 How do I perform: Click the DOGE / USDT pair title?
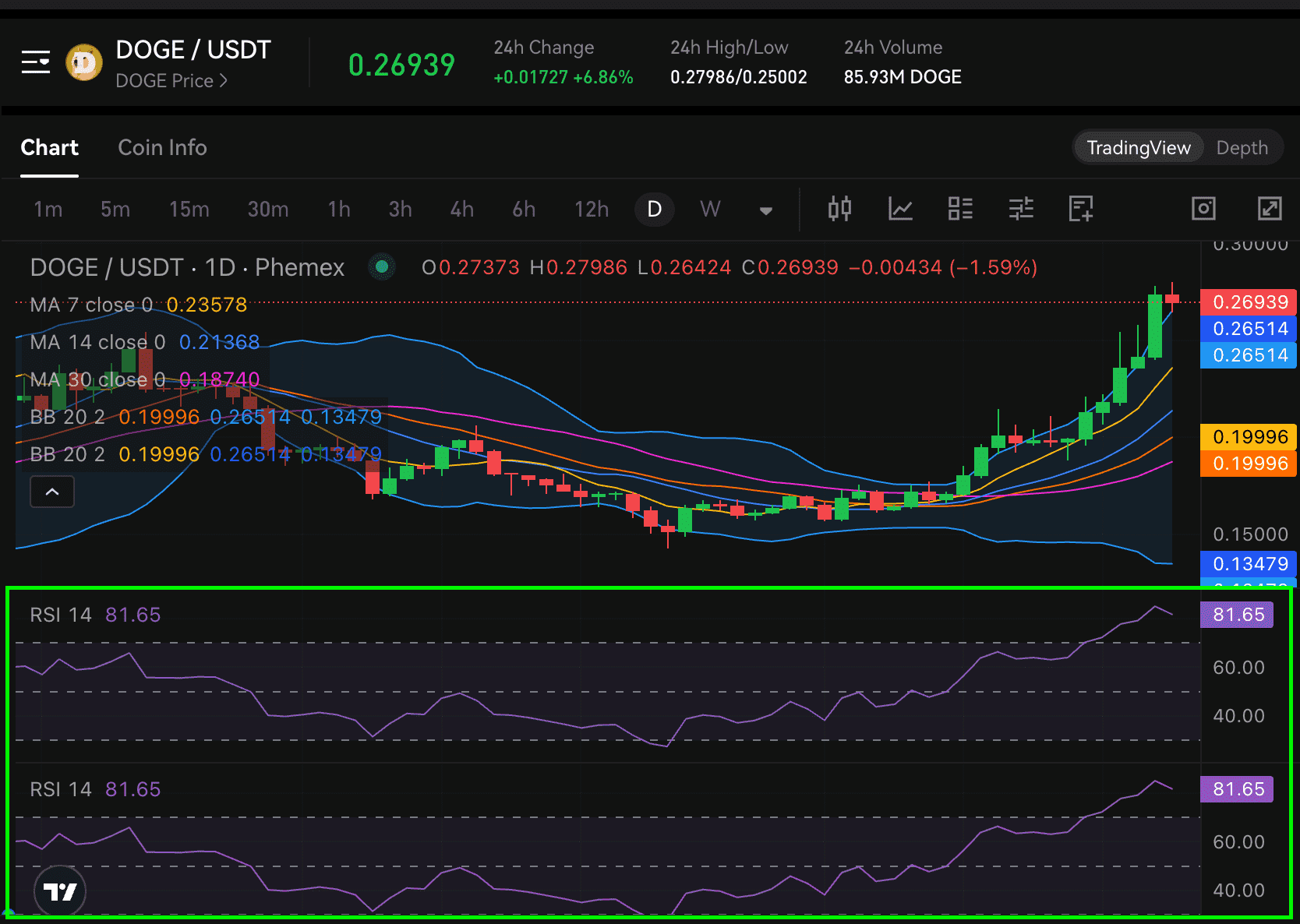pyautogui.click(x=193, y=50)
